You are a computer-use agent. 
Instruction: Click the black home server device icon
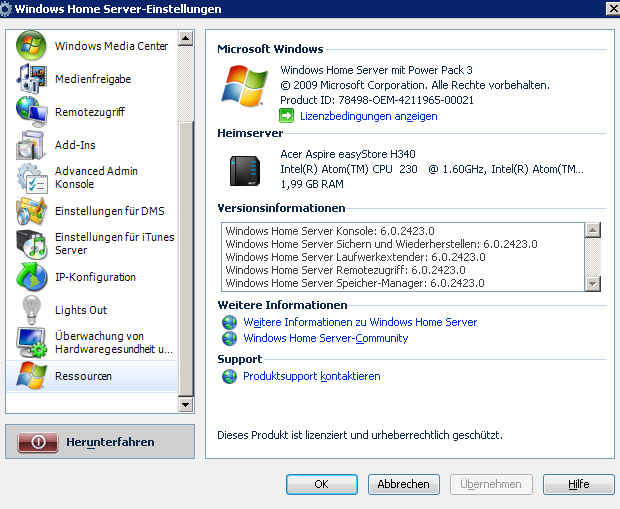click(245, 170)
